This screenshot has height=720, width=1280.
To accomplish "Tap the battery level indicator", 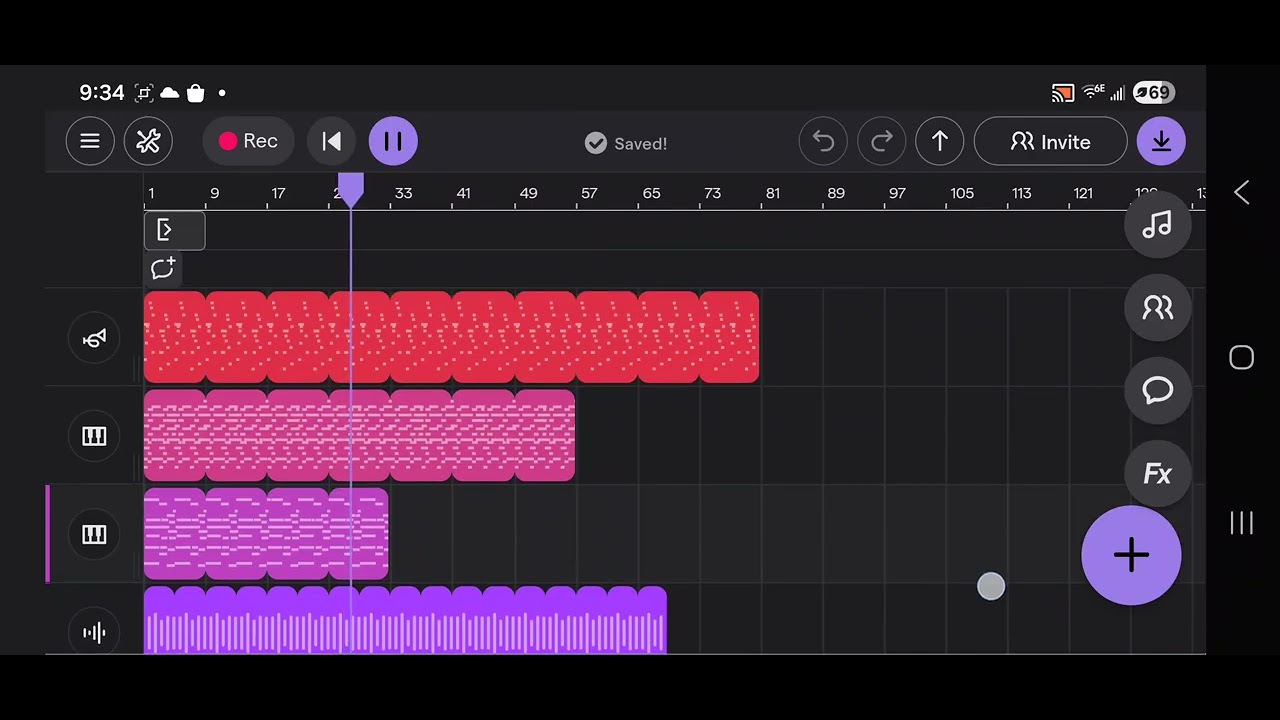I will tap(1154, 93).
